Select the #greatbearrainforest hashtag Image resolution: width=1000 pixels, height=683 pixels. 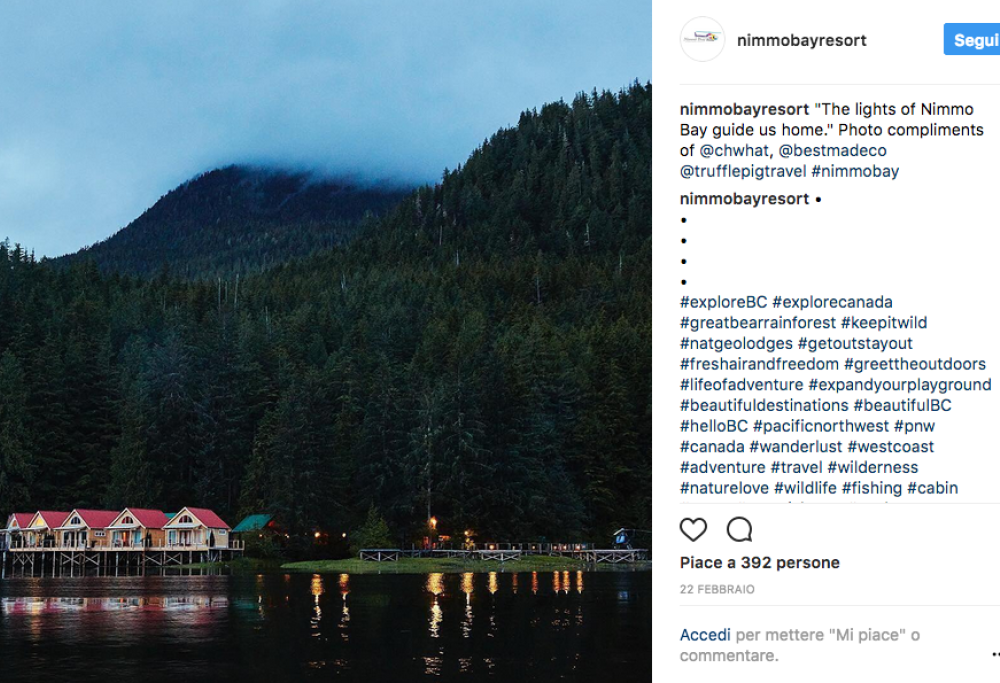coord(758,323)
